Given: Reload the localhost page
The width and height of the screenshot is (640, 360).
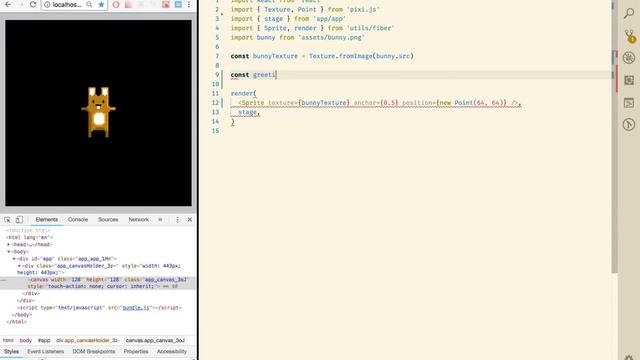Looking at the screenshot, I should coord(33,4).
